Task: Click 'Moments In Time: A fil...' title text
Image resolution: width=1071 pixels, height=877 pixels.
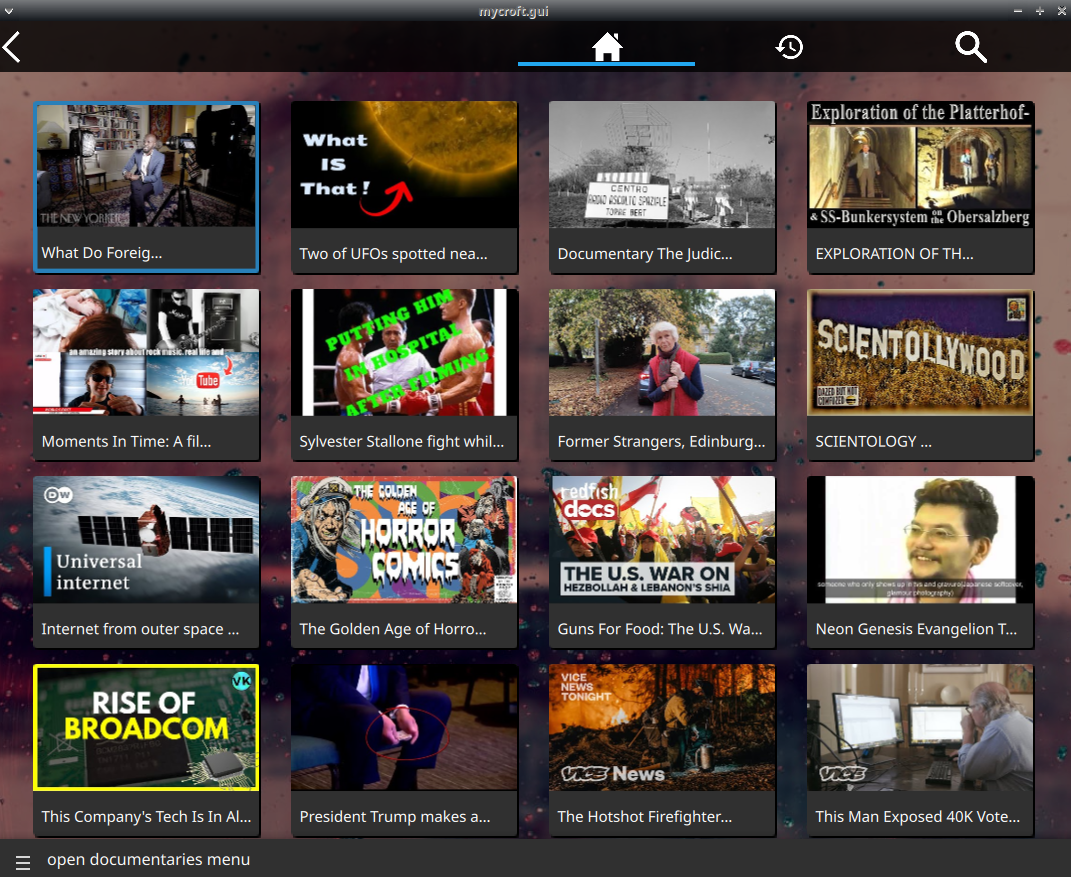Action: [x=126, y=442]
